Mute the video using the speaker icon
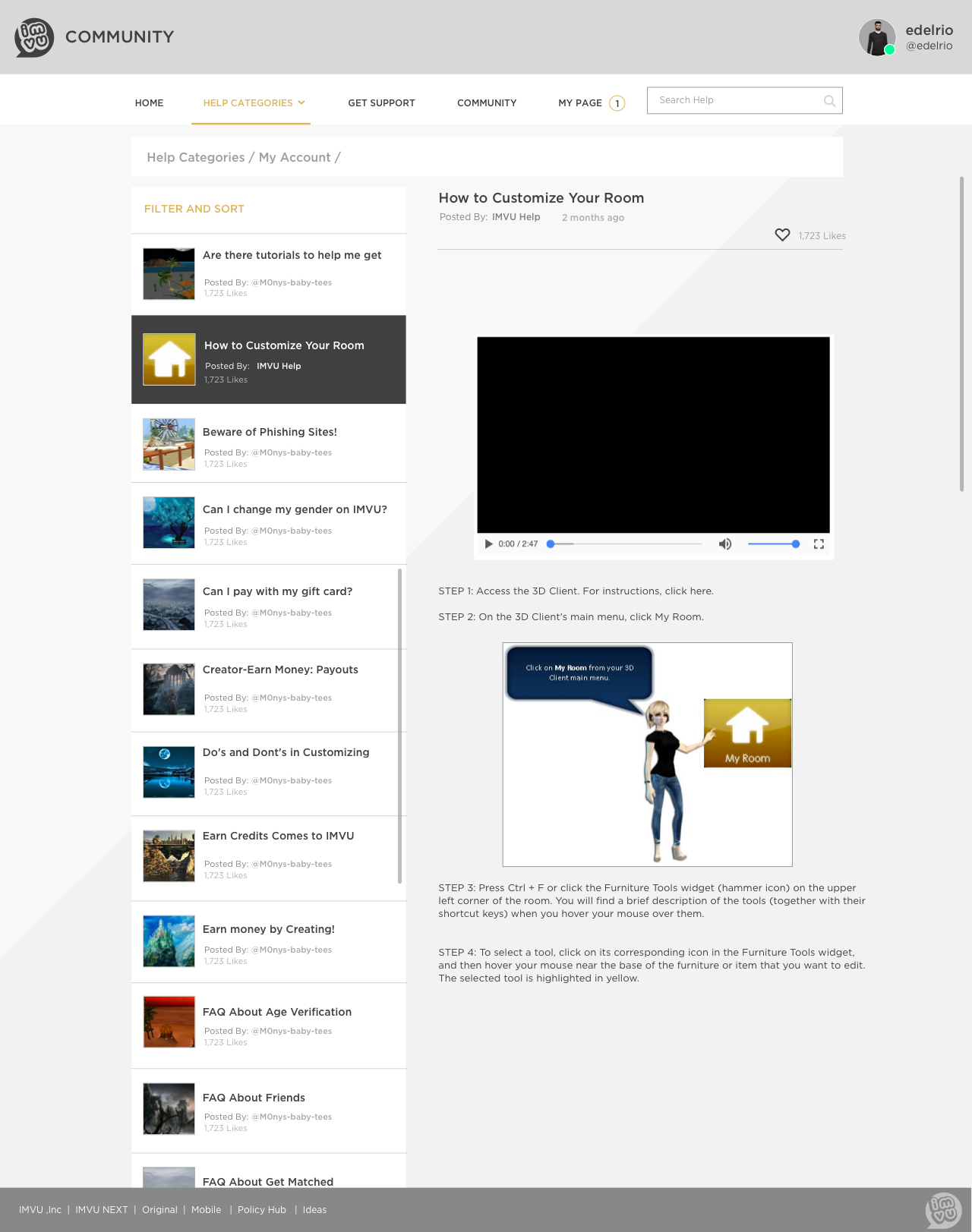972x1232 pixels. (725, 544)
